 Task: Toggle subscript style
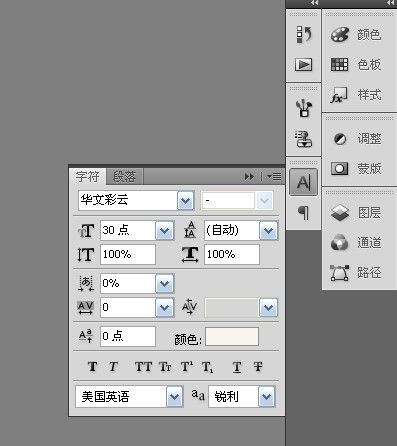[207, 367]
